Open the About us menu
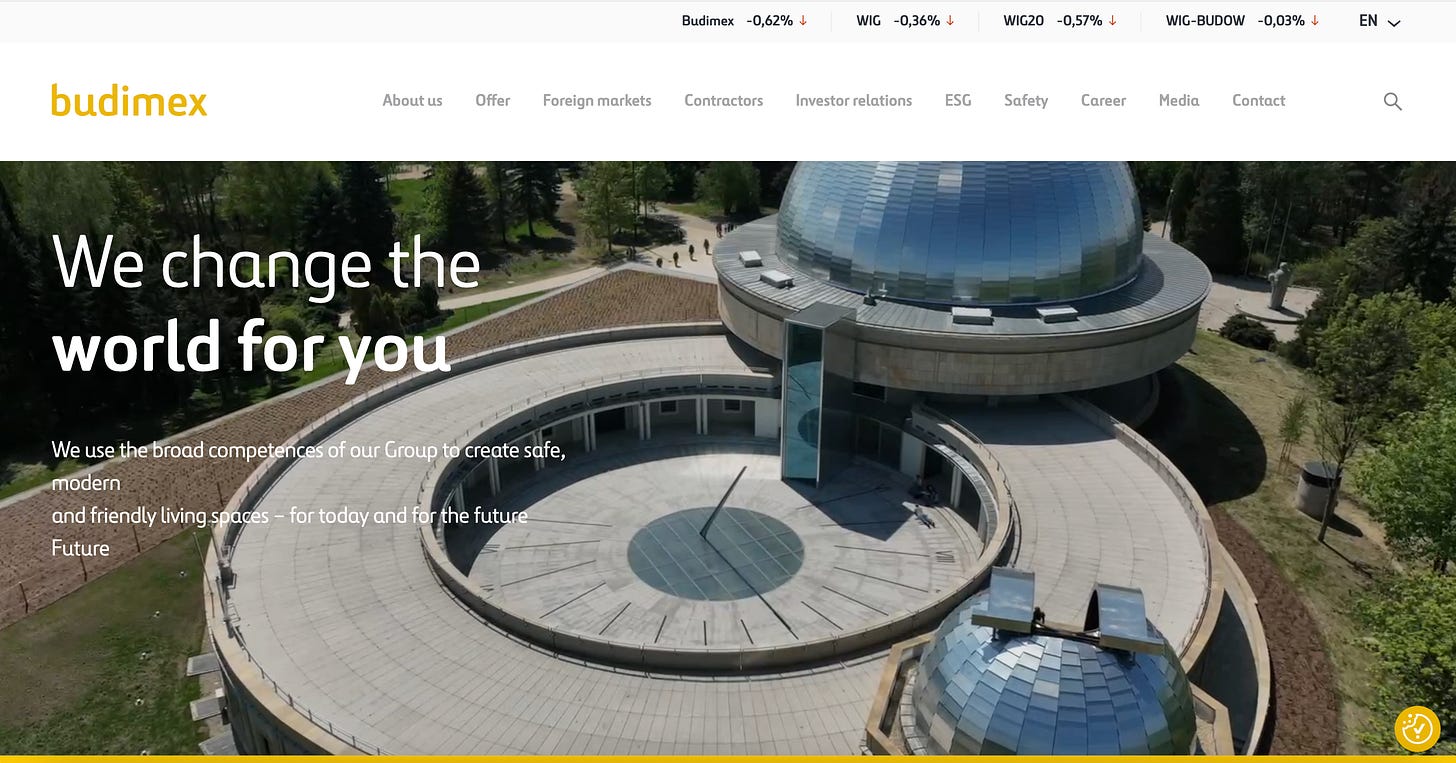The height and width of the screenshot is (763, 1456). pyautogui.click(x=412, y=100)
